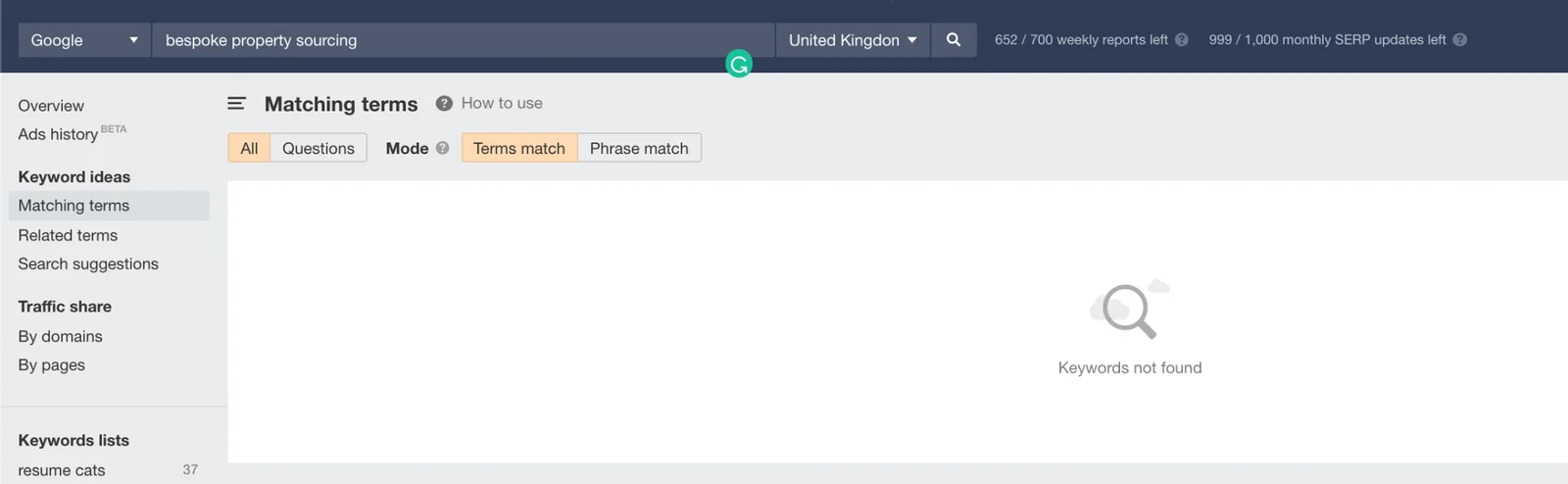Open the Google search engine dropdown
Screen dimensions: 1568x484
point(84,40)
